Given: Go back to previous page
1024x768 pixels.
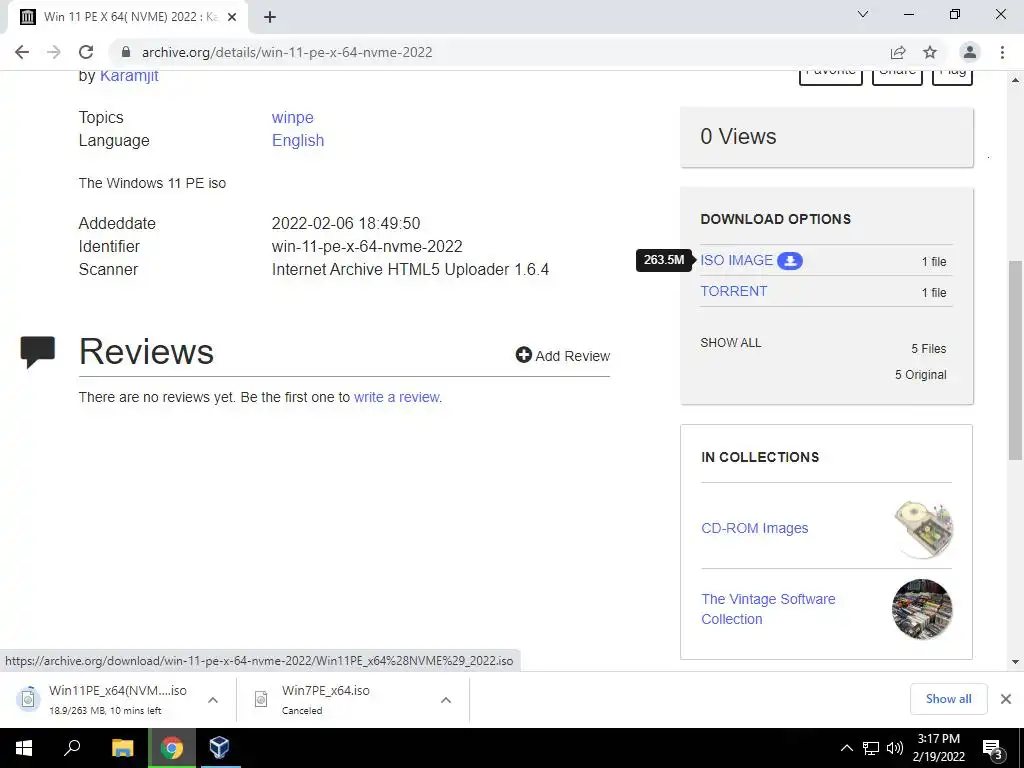Looking at the screenshot, I should click(22, 52).
